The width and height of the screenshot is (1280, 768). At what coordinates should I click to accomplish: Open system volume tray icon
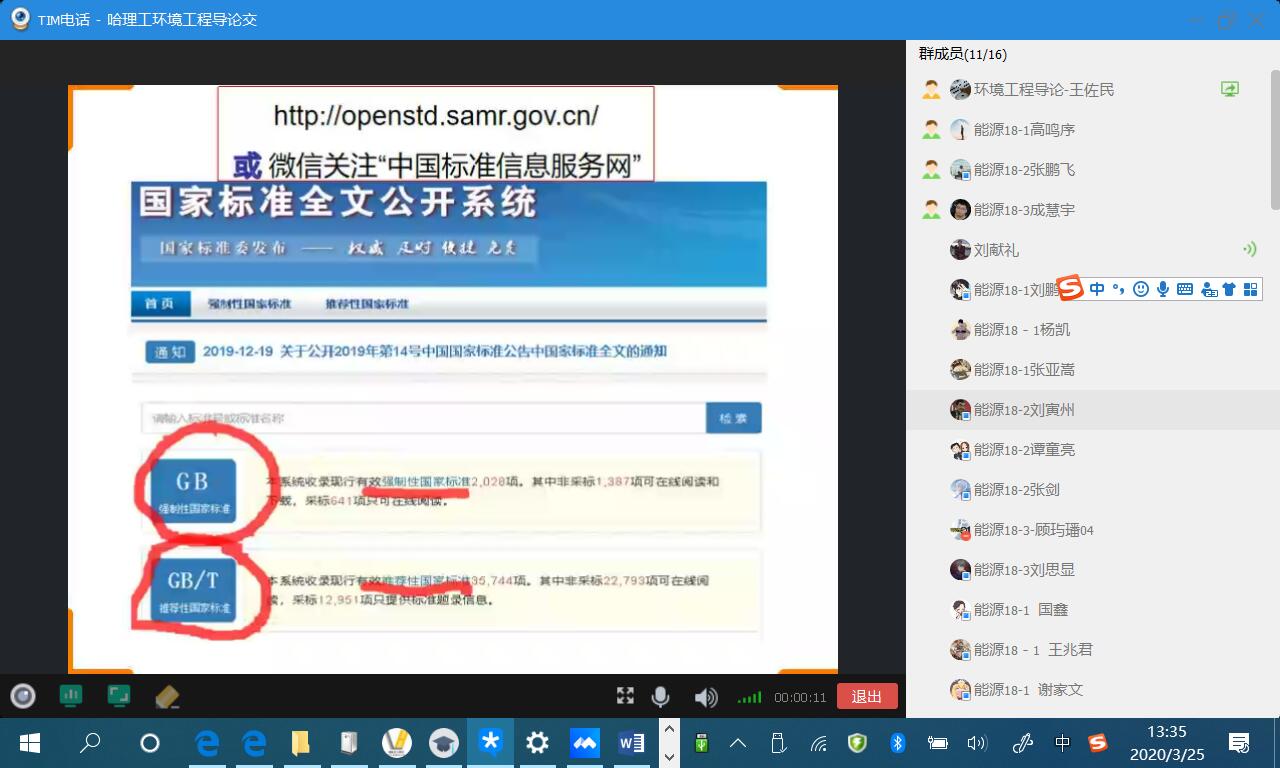coord(977,743)
